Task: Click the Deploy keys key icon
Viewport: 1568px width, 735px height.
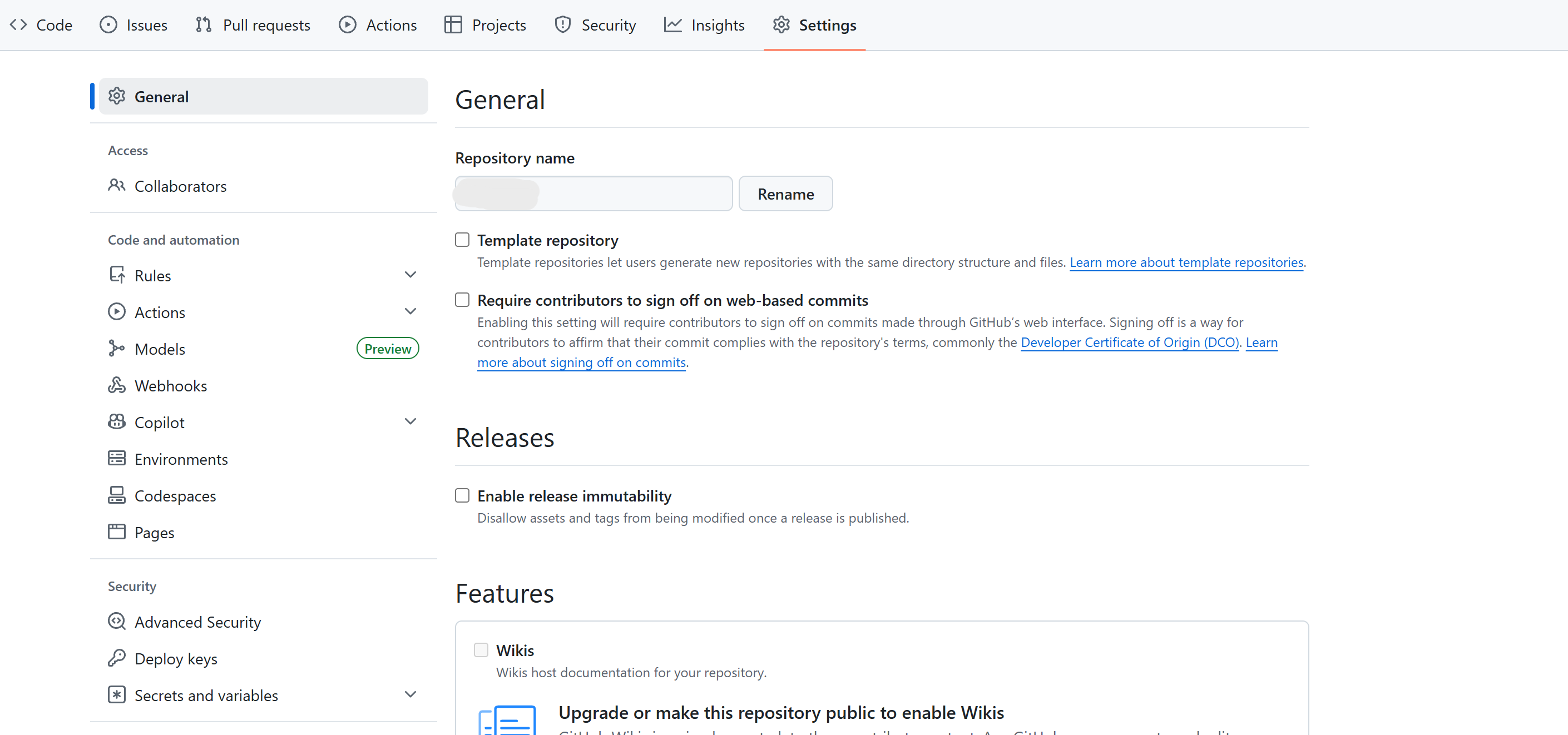Action: (116, 658)
